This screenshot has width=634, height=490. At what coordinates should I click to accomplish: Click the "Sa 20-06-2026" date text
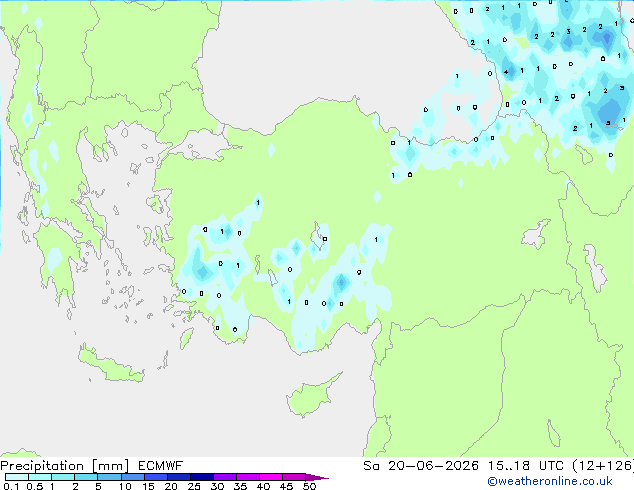click(421, 466)
